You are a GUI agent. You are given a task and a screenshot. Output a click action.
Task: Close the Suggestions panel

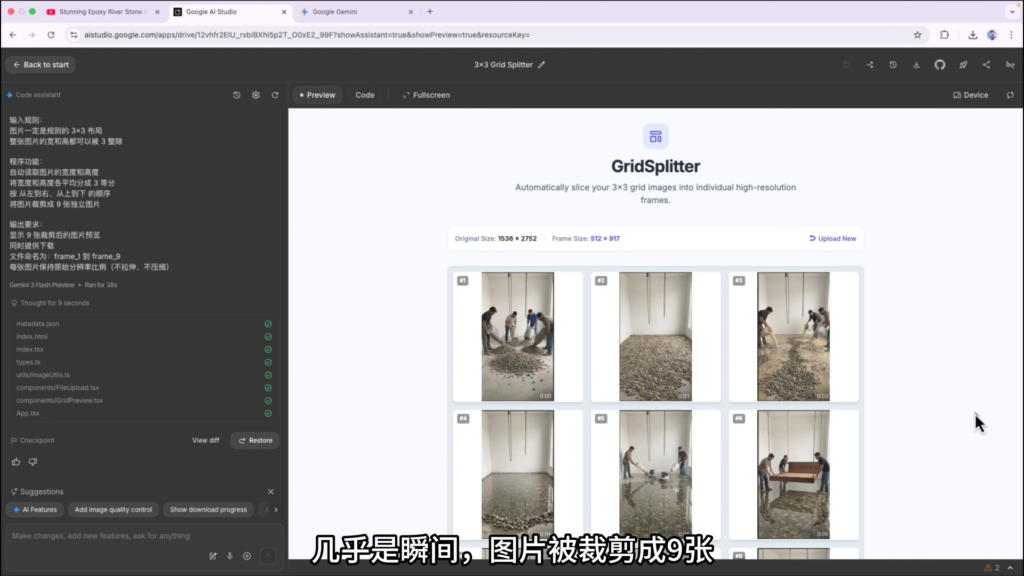[x=271, y=492]
